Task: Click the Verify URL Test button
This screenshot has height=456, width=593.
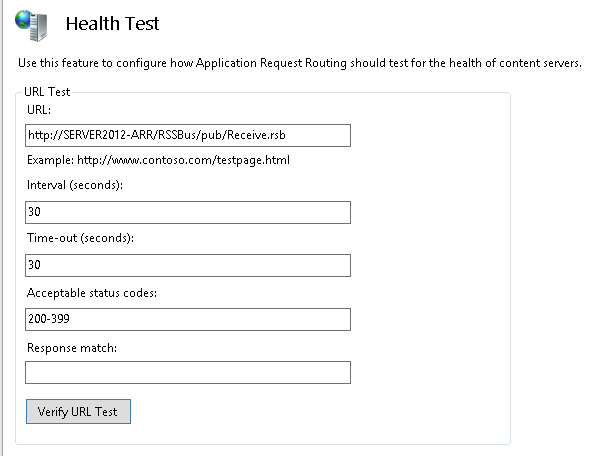Action: tap(78, 411)
